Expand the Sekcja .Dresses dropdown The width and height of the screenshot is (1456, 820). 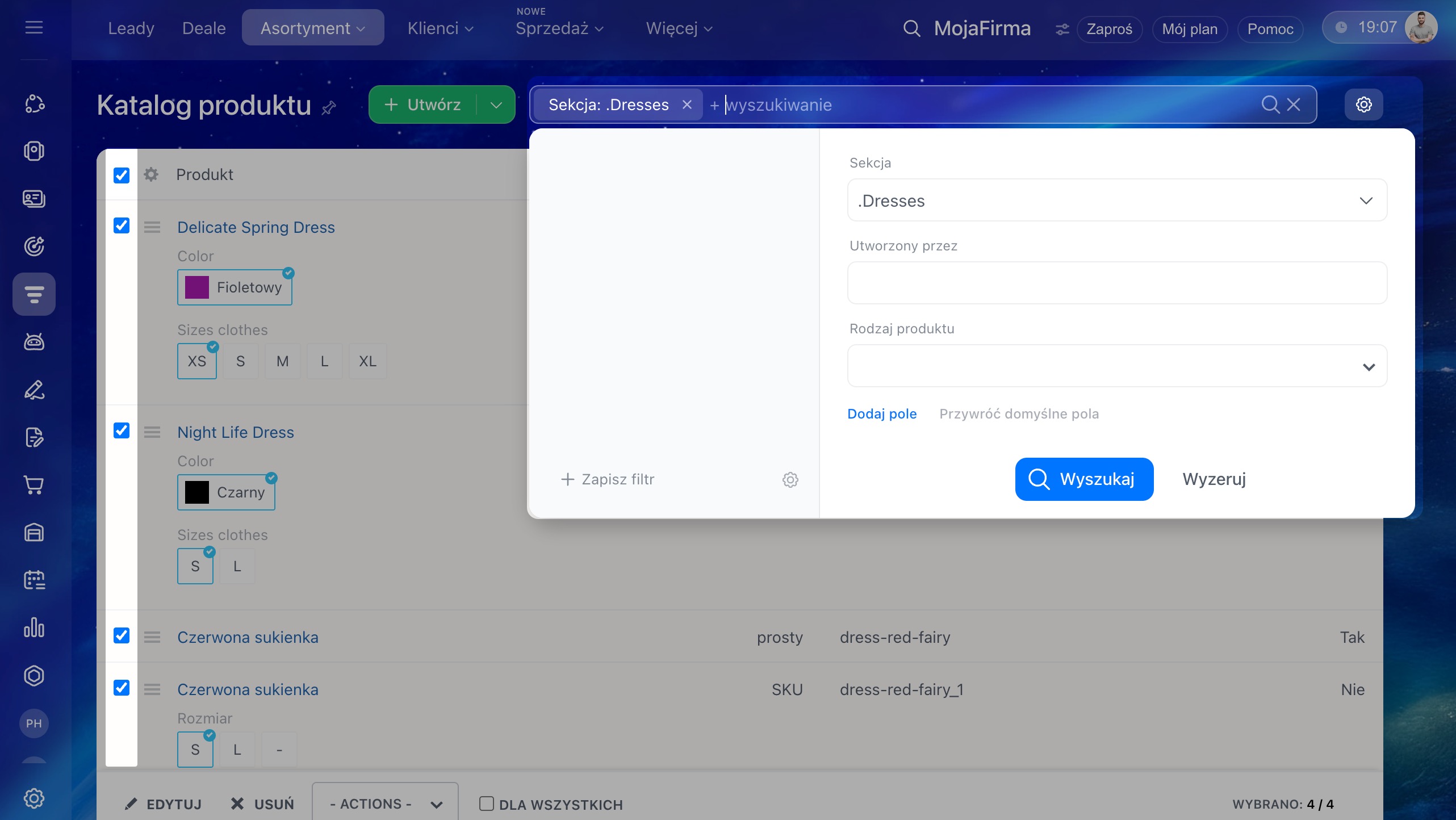coord(1116,200)
